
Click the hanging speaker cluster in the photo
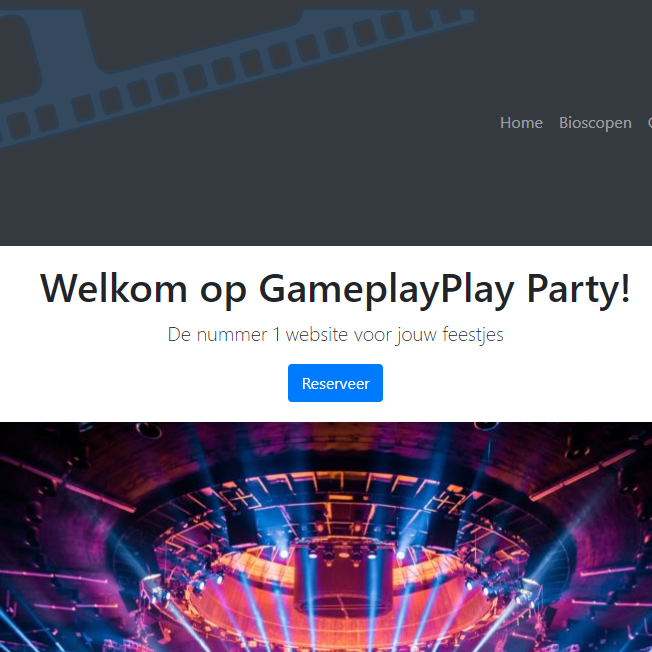pyautogui.click(x=343, y=580)
